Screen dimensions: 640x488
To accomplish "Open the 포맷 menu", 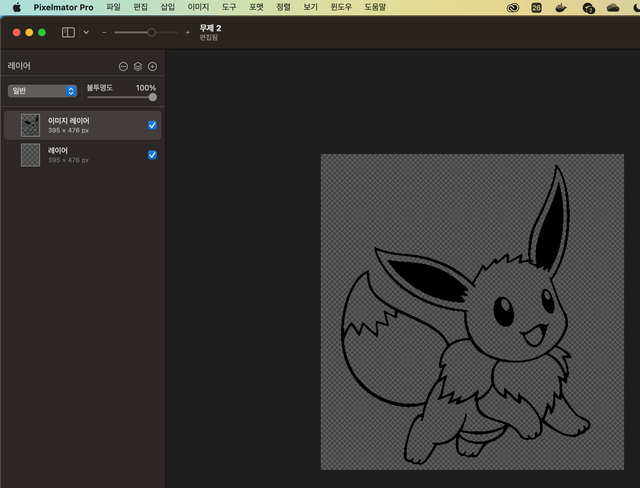I will click(256, 7).
